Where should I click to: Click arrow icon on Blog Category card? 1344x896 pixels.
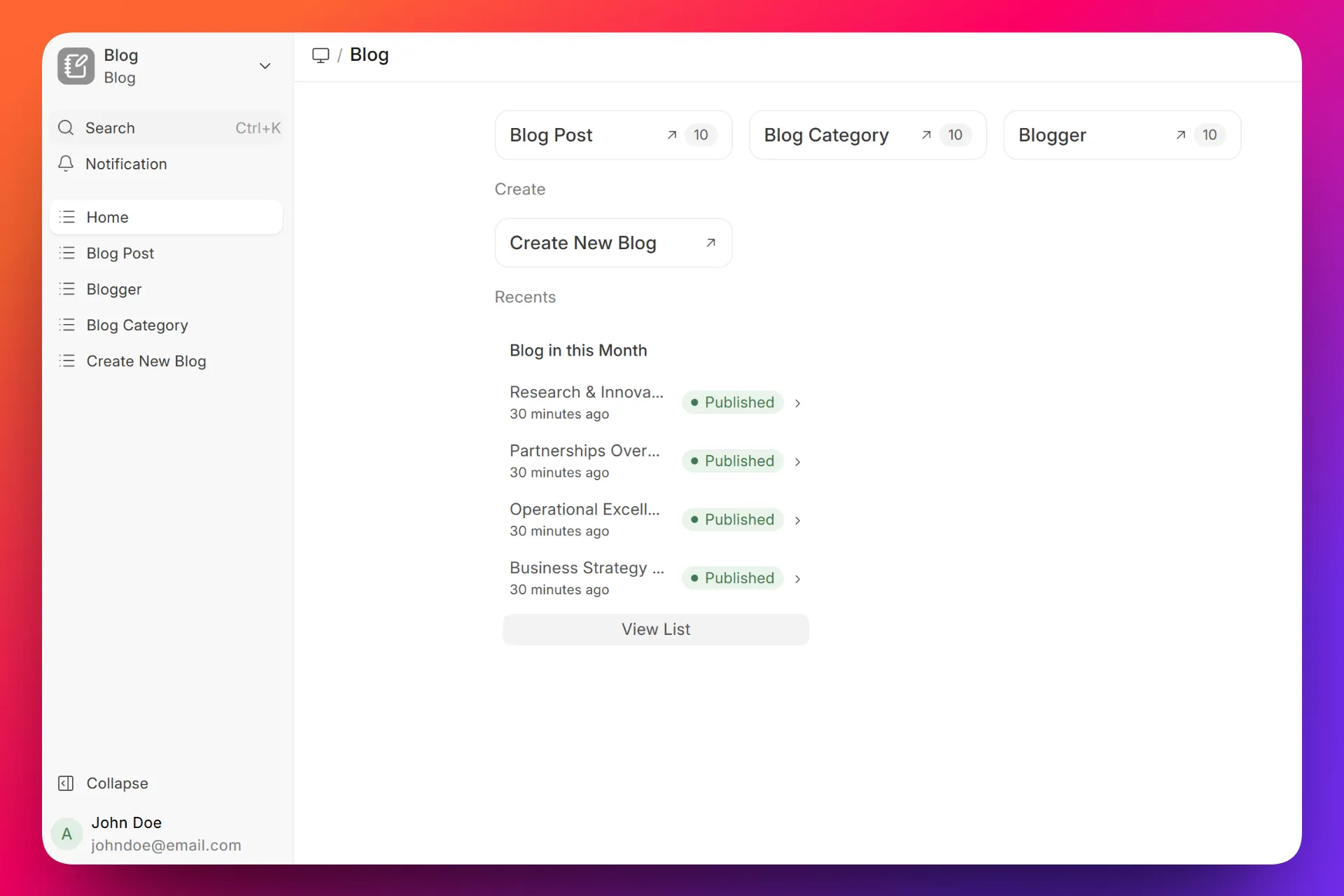(x=926, y=135)
